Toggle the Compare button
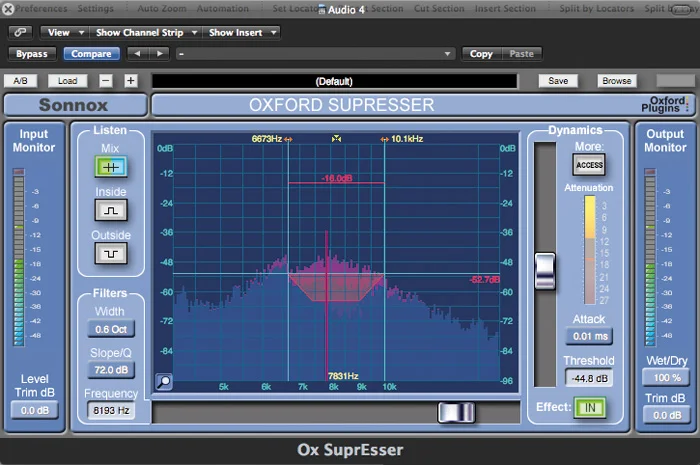Screen dimensions: 700x465 (x=91, y=54)
